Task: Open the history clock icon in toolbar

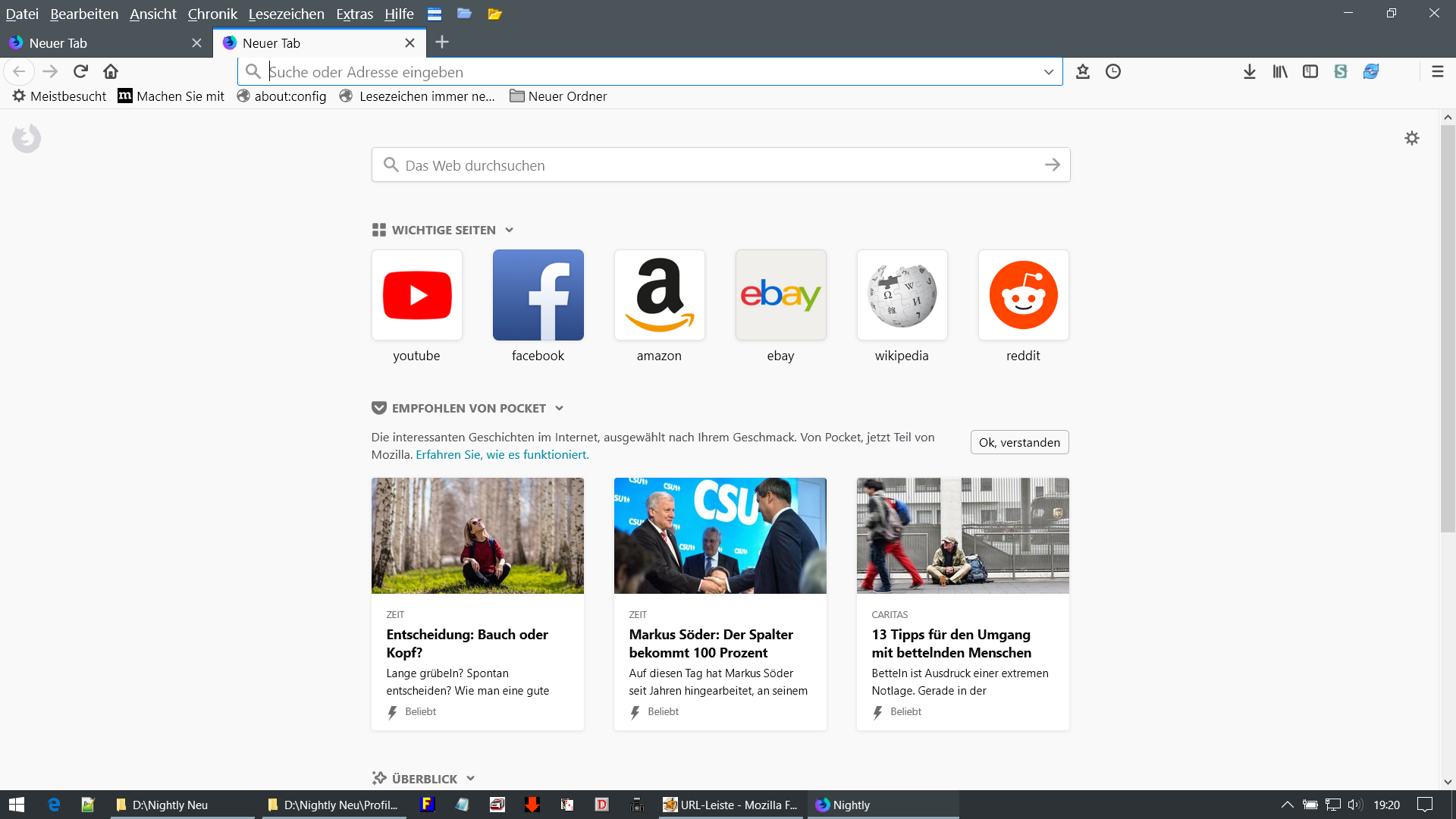Action: [x=1113, y=71]
